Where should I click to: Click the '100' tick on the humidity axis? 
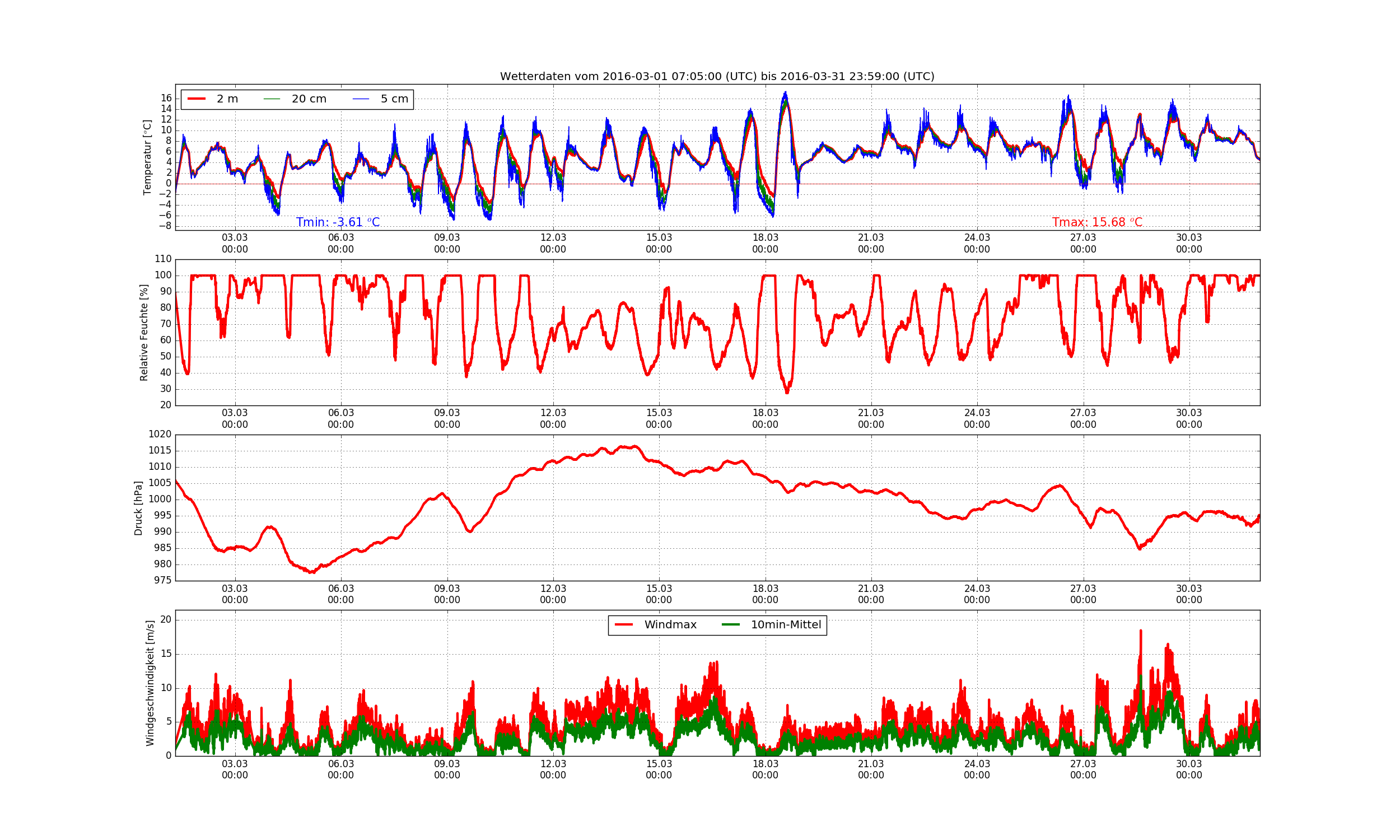[x=163, y=276]
